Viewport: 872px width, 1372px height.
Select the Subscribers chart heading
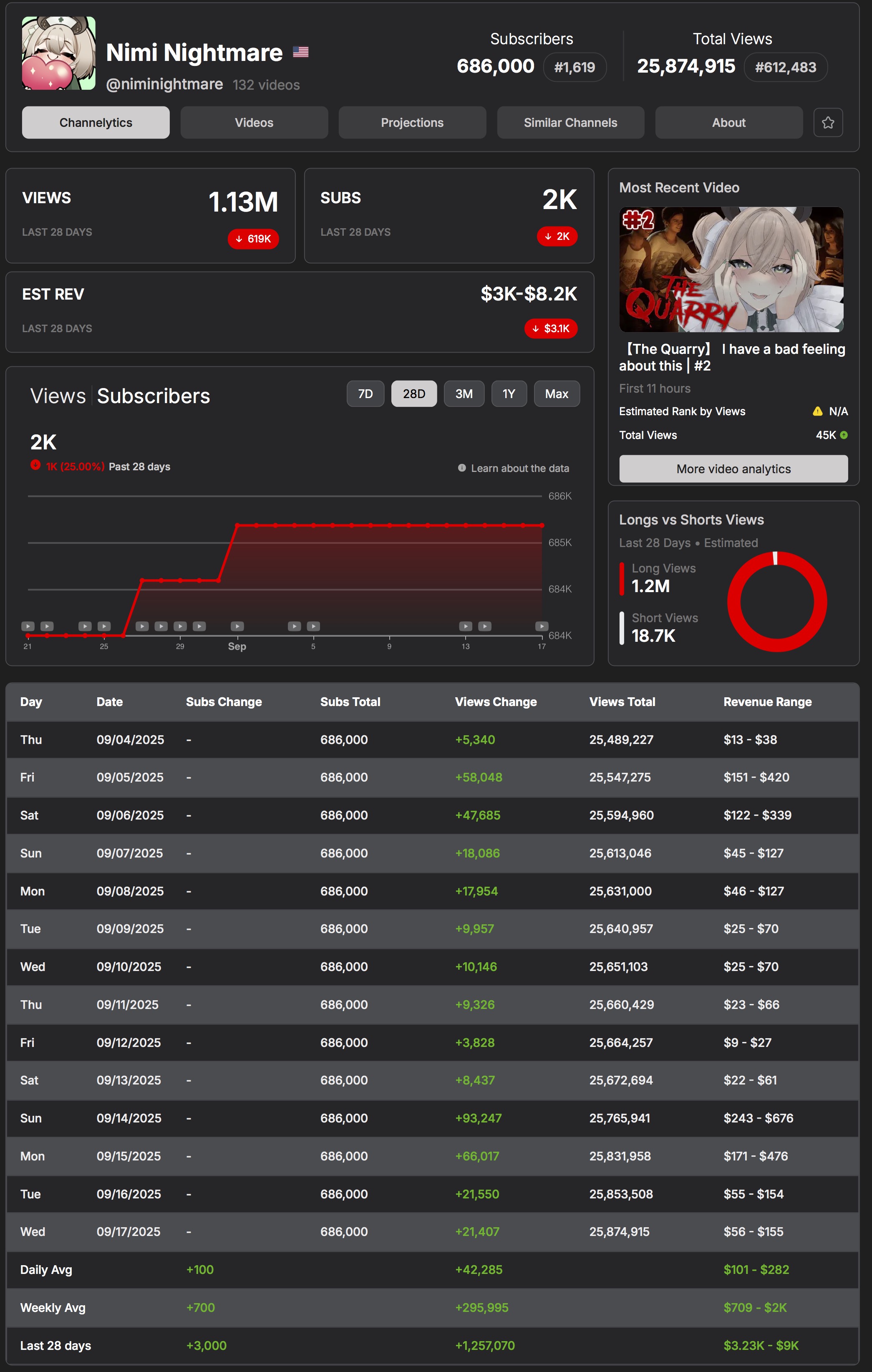coord(154,396)
